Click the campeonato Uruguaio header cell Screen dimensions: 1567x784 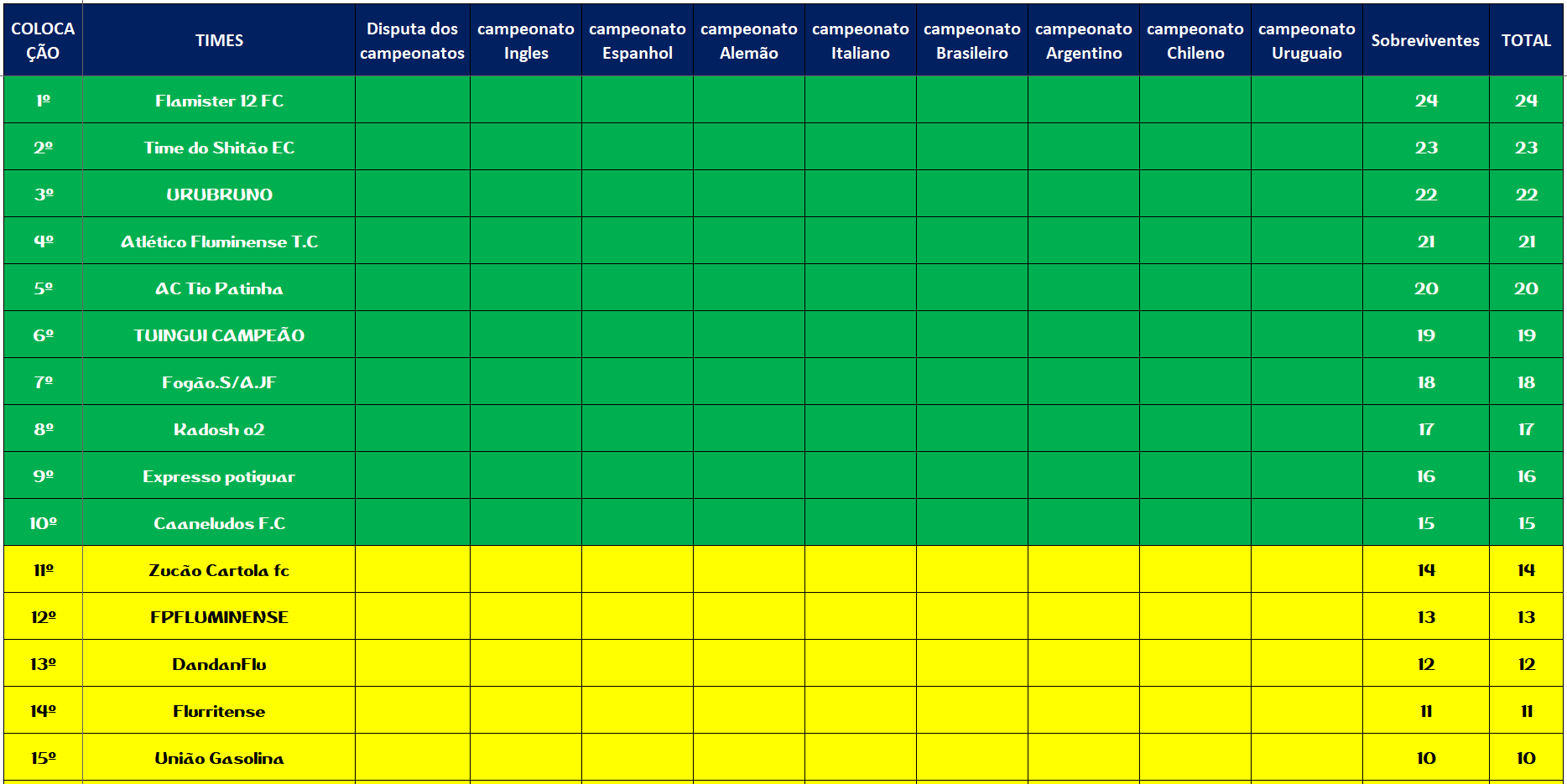tap(1306, 40)
